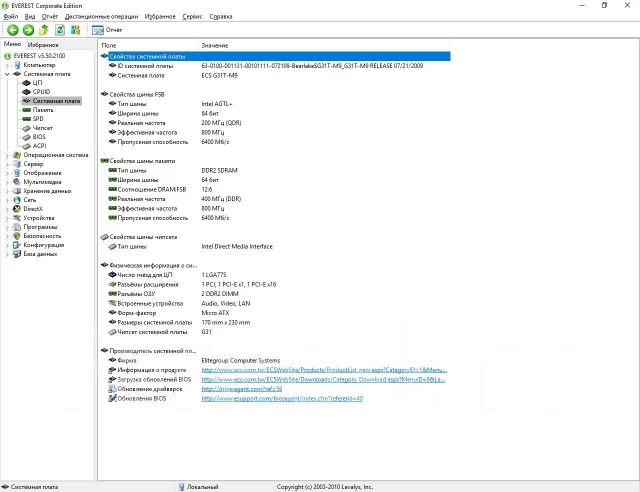Image resolution: width=640 pixels, height=492 pixels.
Task: Switch to the Избранное sidebar tab
Action: coord(43,45)
